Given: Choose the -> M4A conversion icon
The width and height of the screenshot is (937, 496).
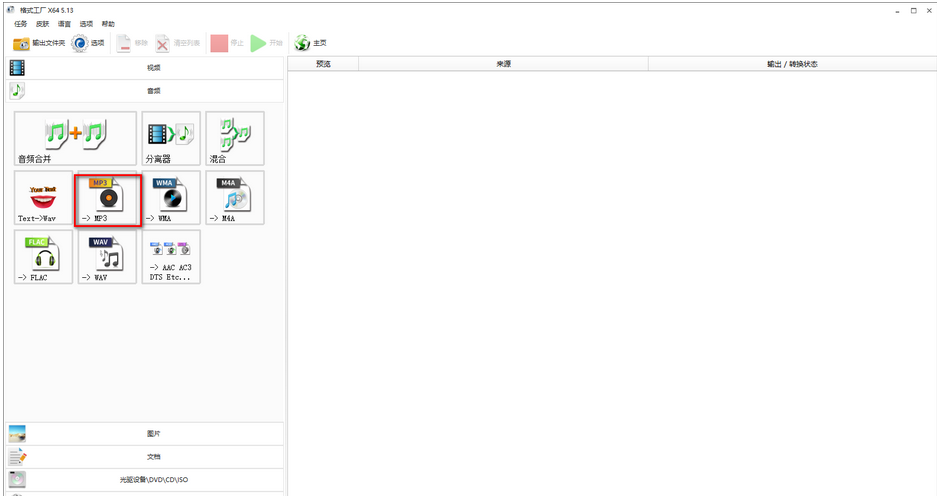Looking at the screenshot, I should [x=235, y=198].
